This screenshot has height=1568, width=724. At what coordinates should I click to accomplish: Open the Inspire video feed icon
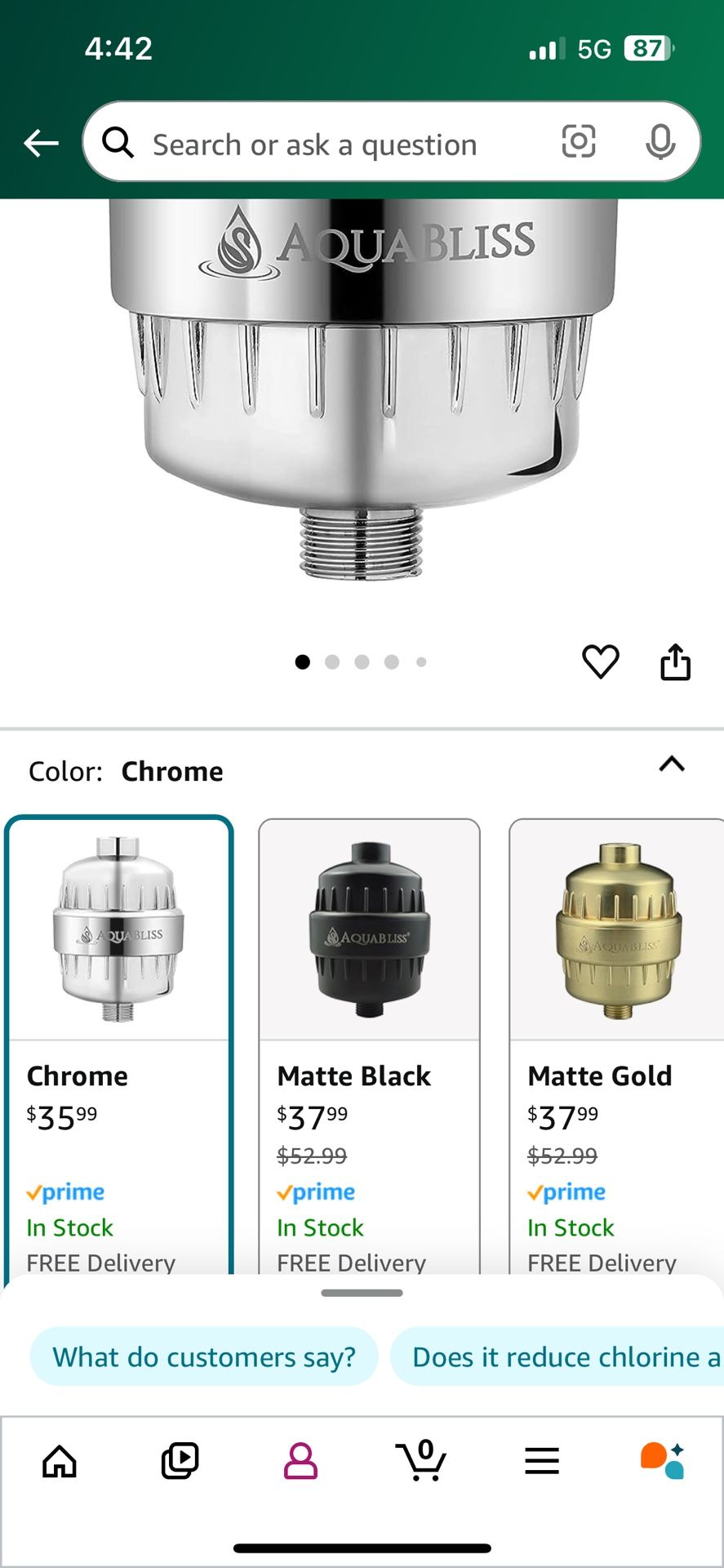[x=180, y=1461]
